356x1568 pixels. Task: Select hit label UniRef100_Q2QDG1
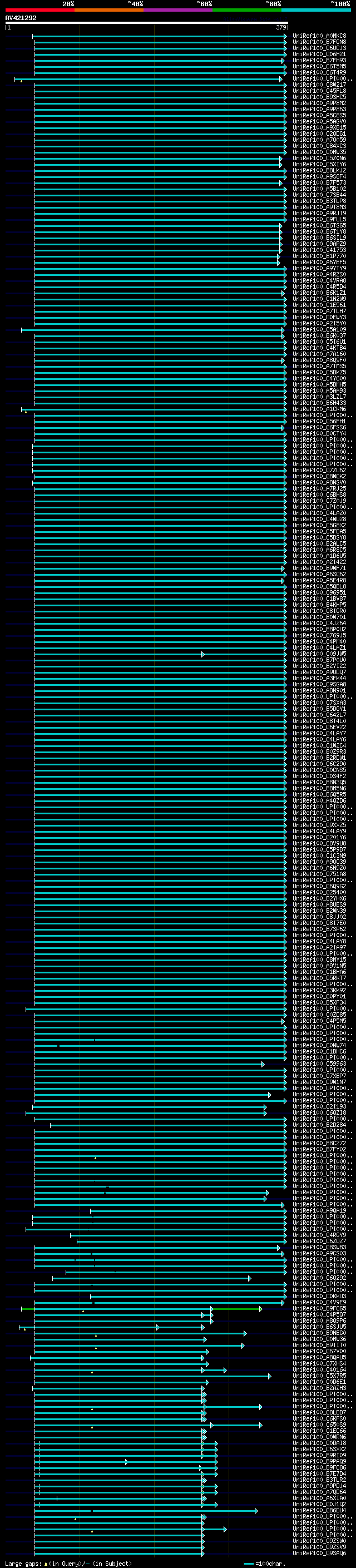pyautogui.click(x=319, y=134)
